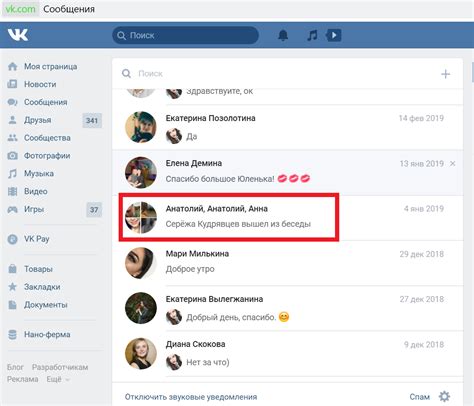Viewport: 474px width, 406px height.
Task: Click the film icon beside Видео
Action: click(12, 191)
